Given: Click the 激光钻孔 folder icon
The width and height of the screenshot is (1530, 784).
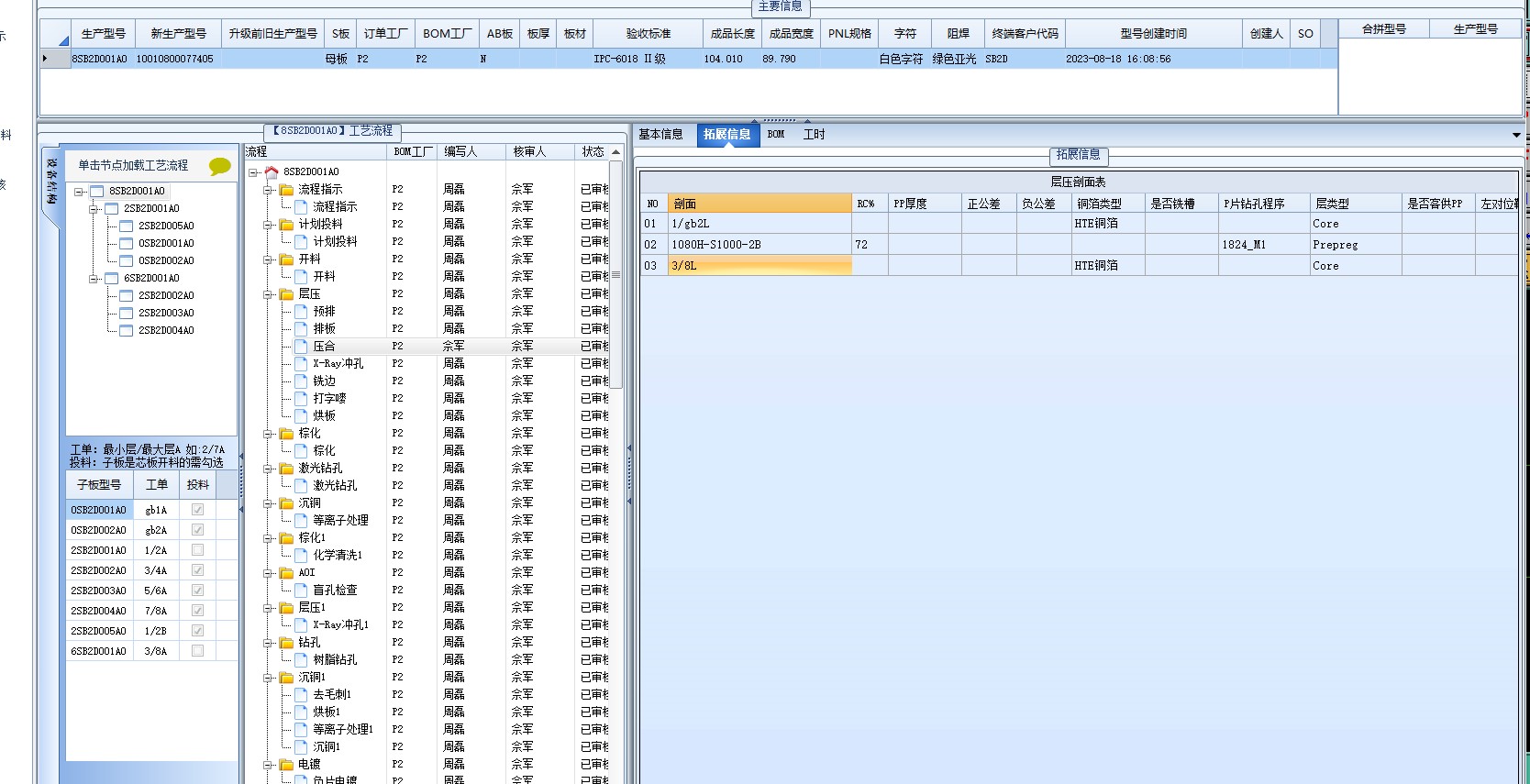Looking at the screenshot, I should pyautogui.click(x=287, y=468).
